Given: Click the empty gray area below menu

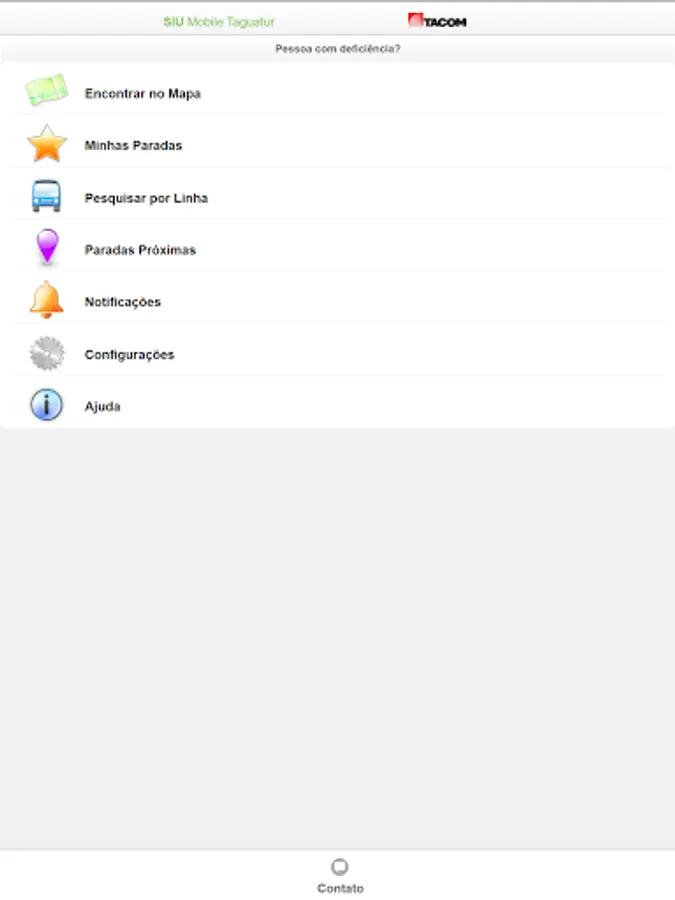Looking at the screenshot, I should (338, 637).
